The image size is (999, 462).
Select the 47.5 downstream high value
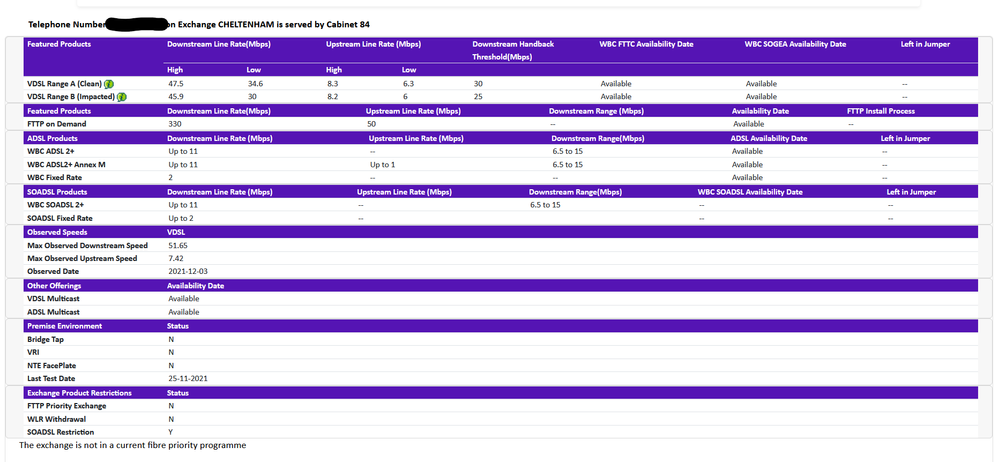(176, 83)
